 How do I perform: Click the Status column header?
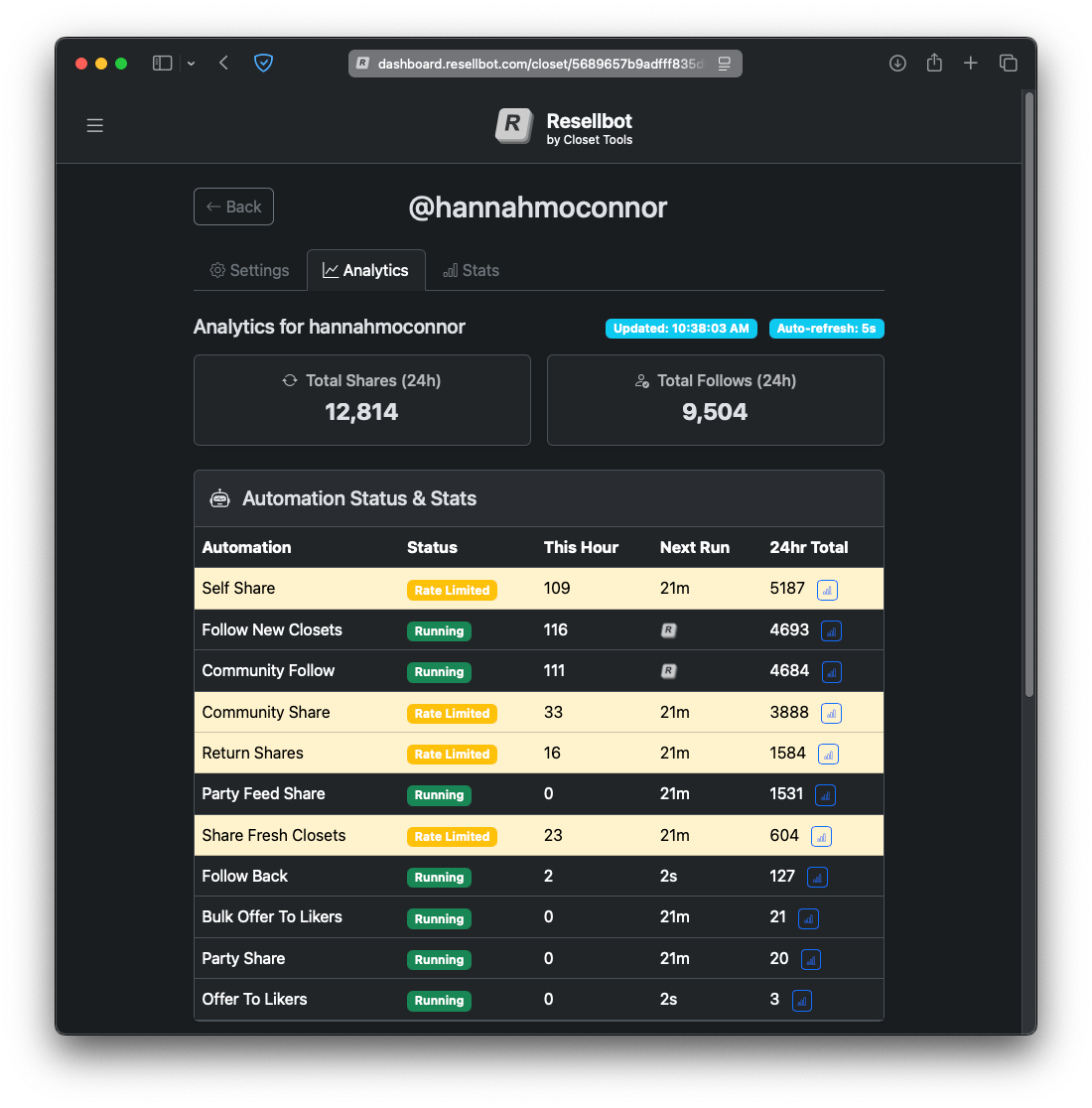[x=432, y=548]
